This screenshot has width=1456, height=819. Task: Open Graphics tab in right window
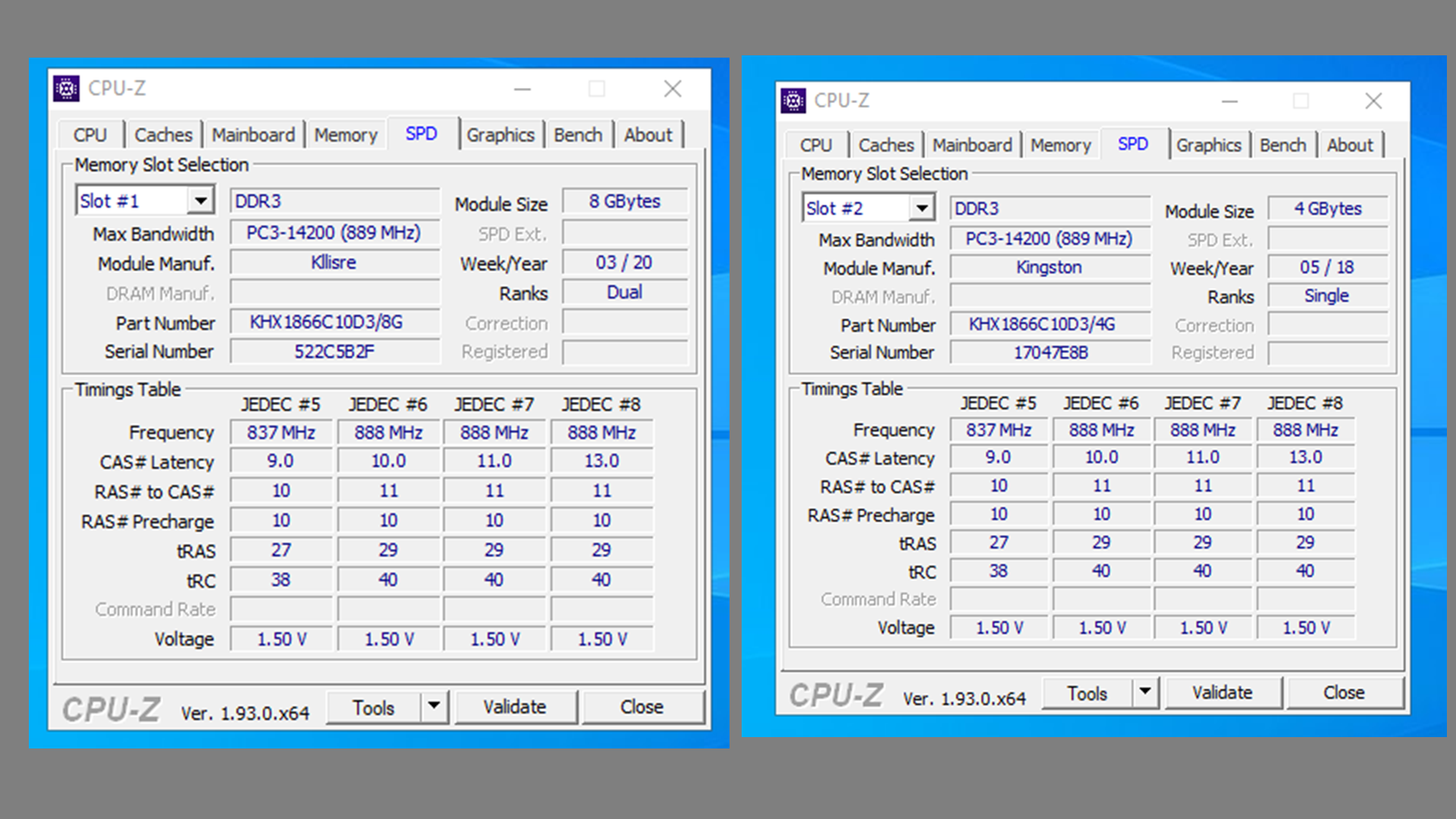coord(1209,145)
